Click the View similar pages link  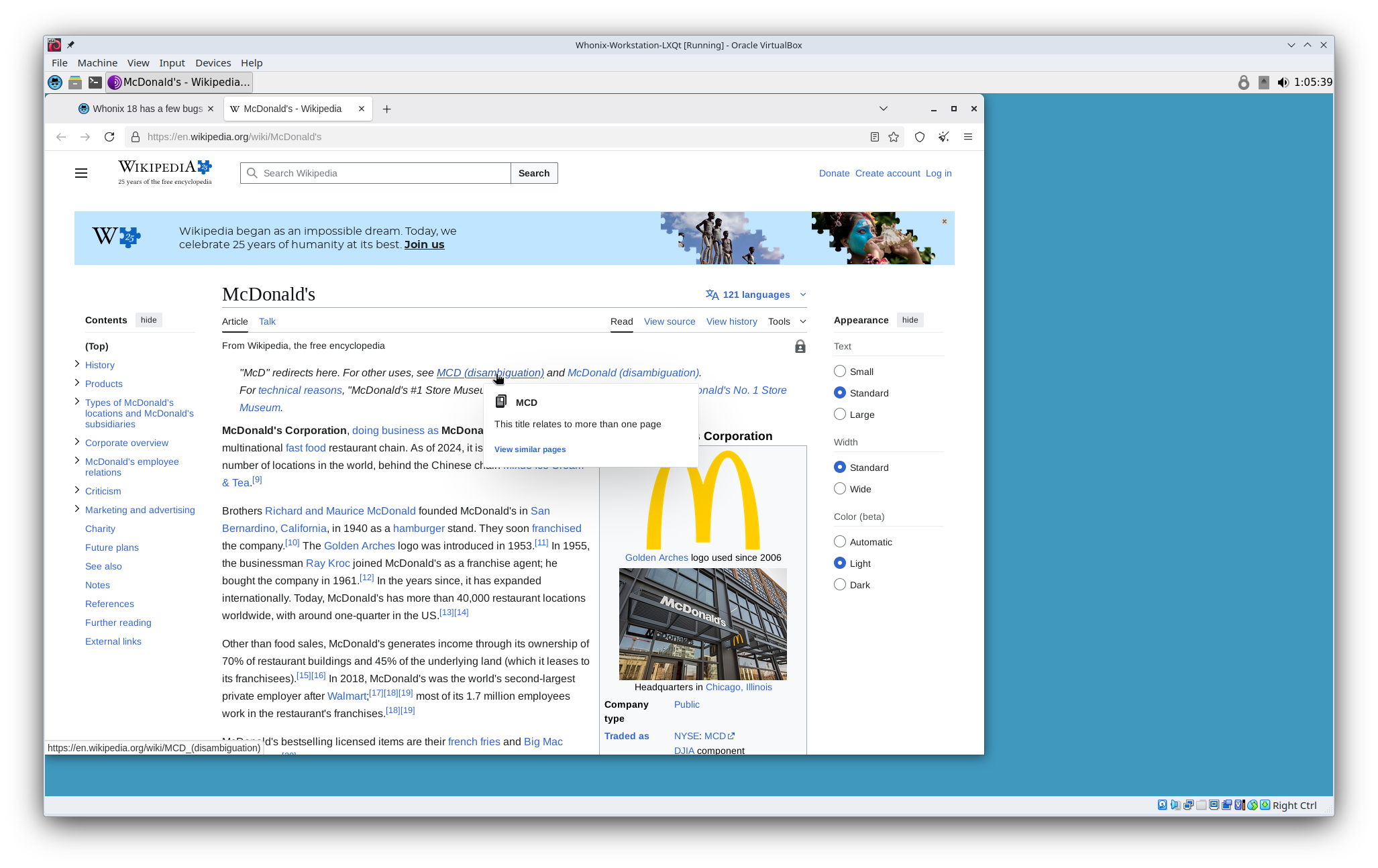coord(530,449)
